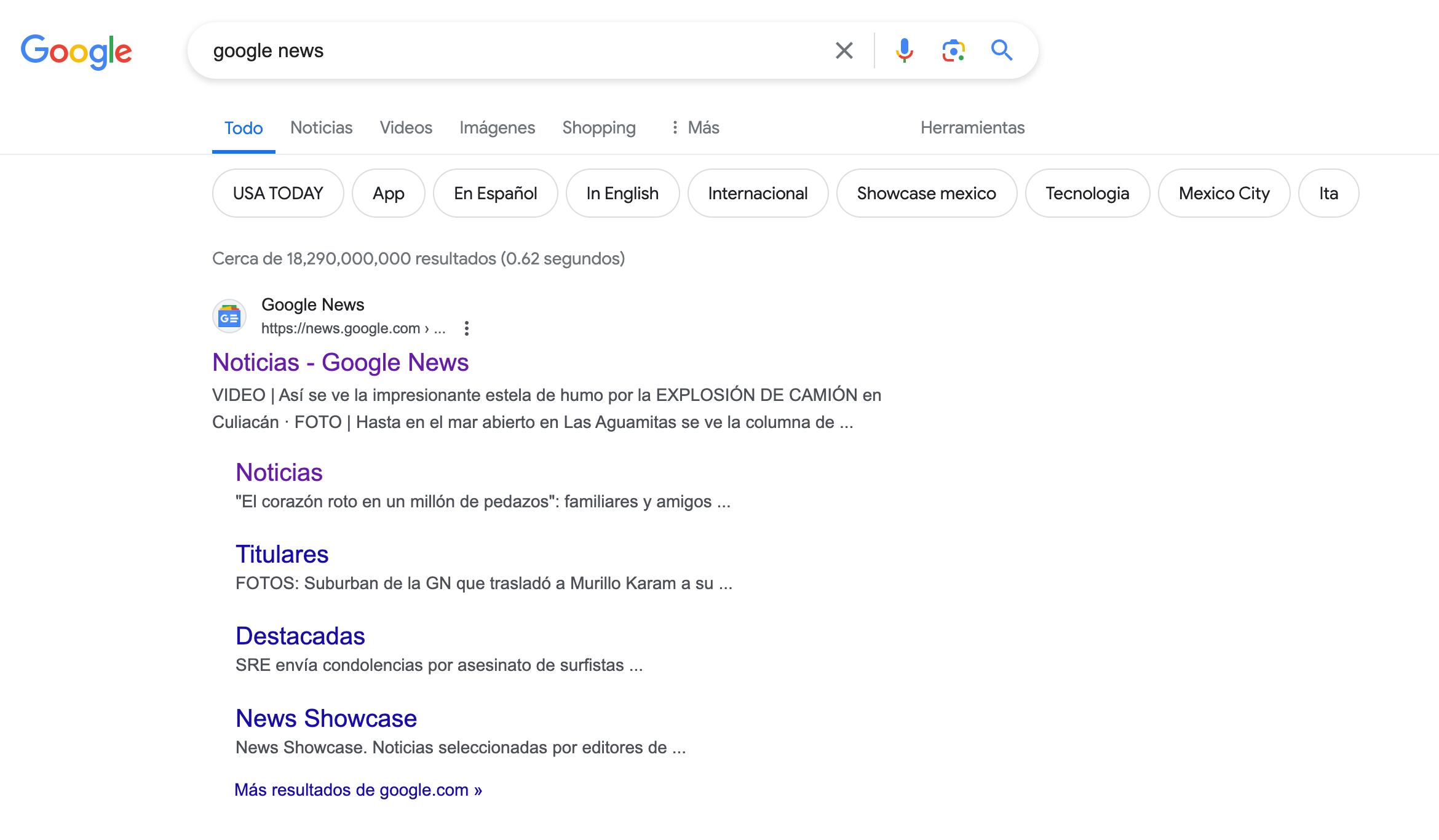Open the Herramientas search tools
The image size is (1439, 840).
coord(972,128)
